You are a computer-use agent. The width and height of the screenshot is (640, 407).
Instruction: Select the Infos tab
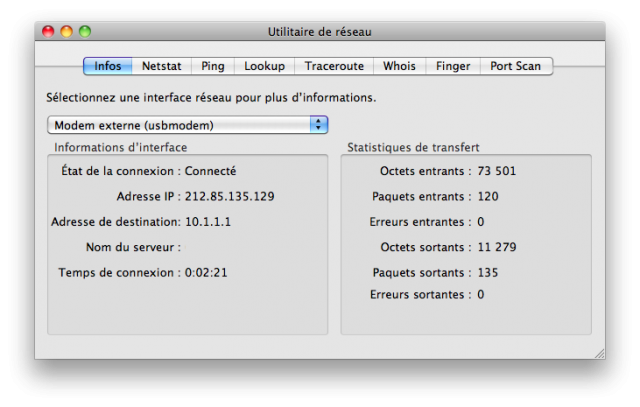point(108,66)
